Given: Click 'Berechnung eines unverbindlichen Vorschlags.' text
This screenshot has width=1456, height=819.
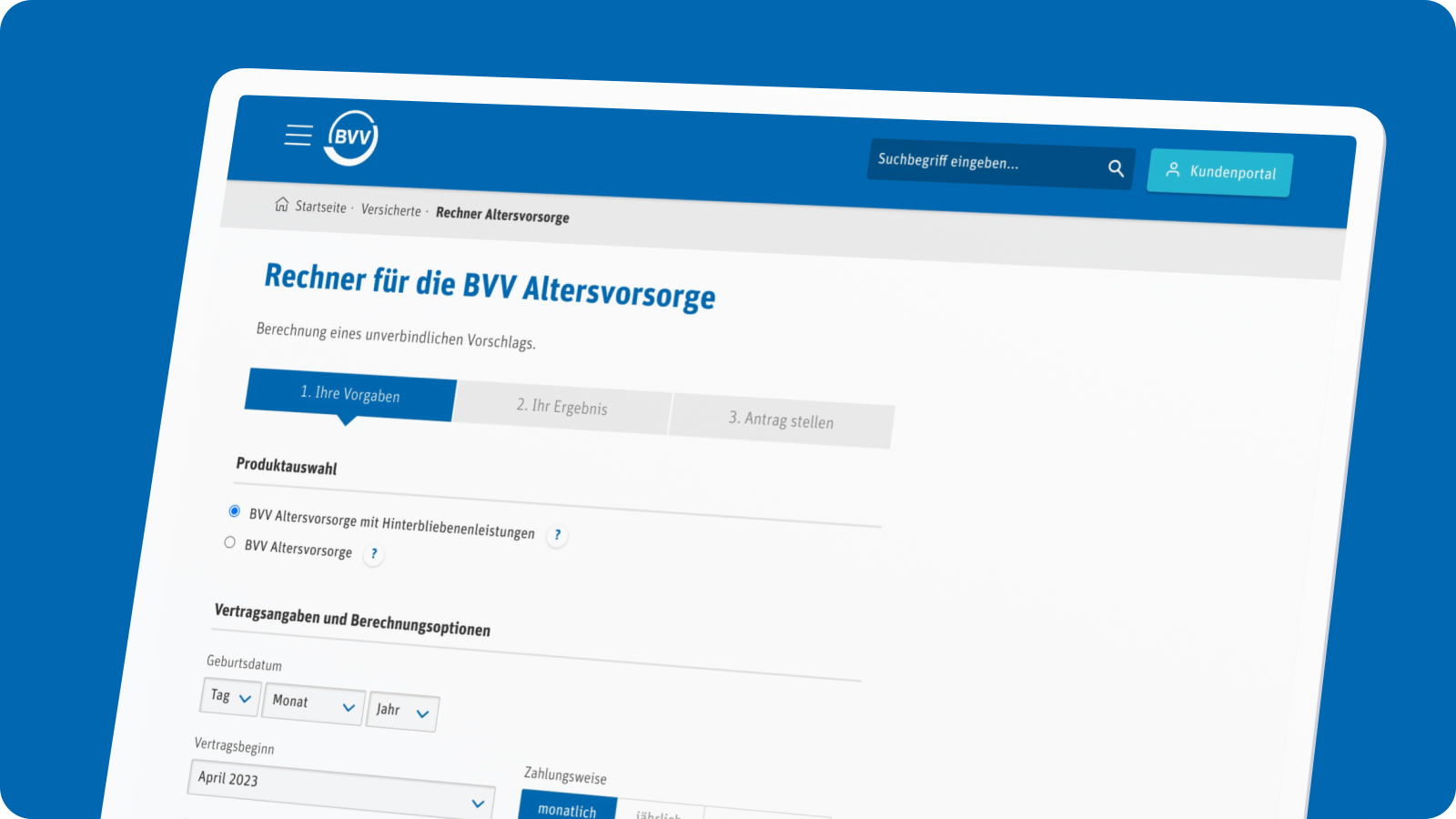Looking at the screenshot, I should tap(396, 336).
